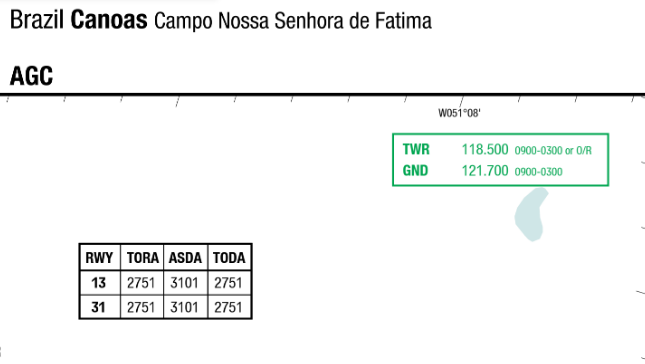Select the TODA column header

[x=229, y=258]
